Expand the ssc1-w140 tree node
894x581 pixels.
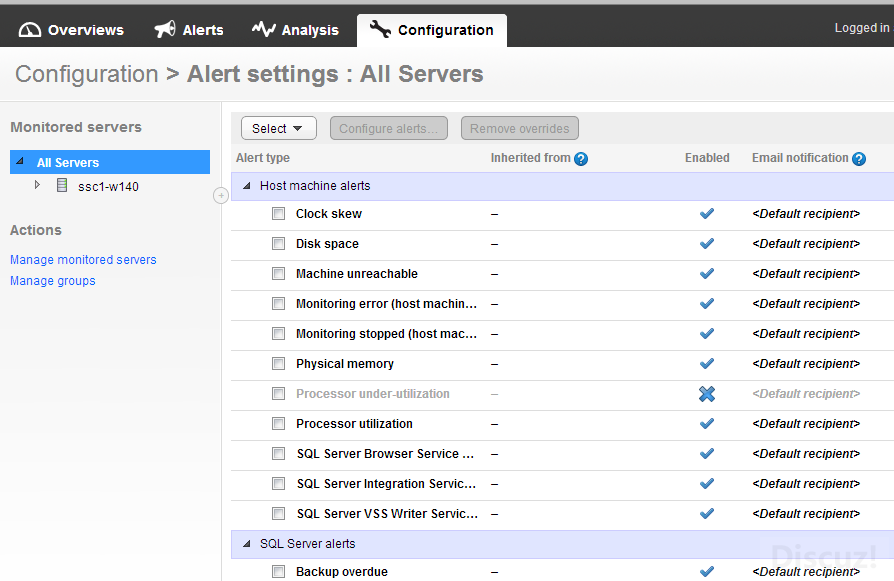point(37,185)
